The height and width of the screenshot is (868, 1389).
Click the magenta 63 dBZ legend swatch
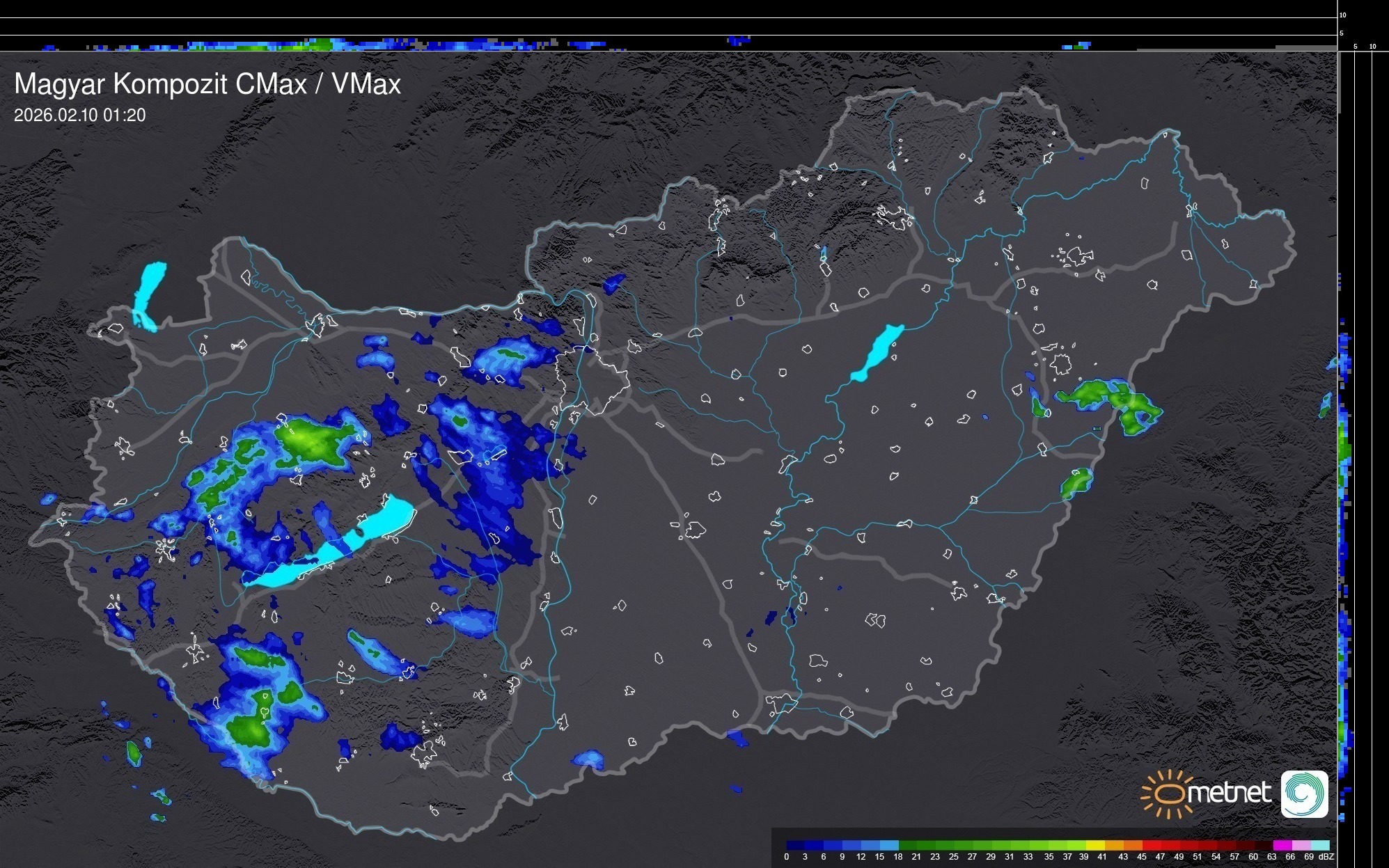[x=1282, y=845]
